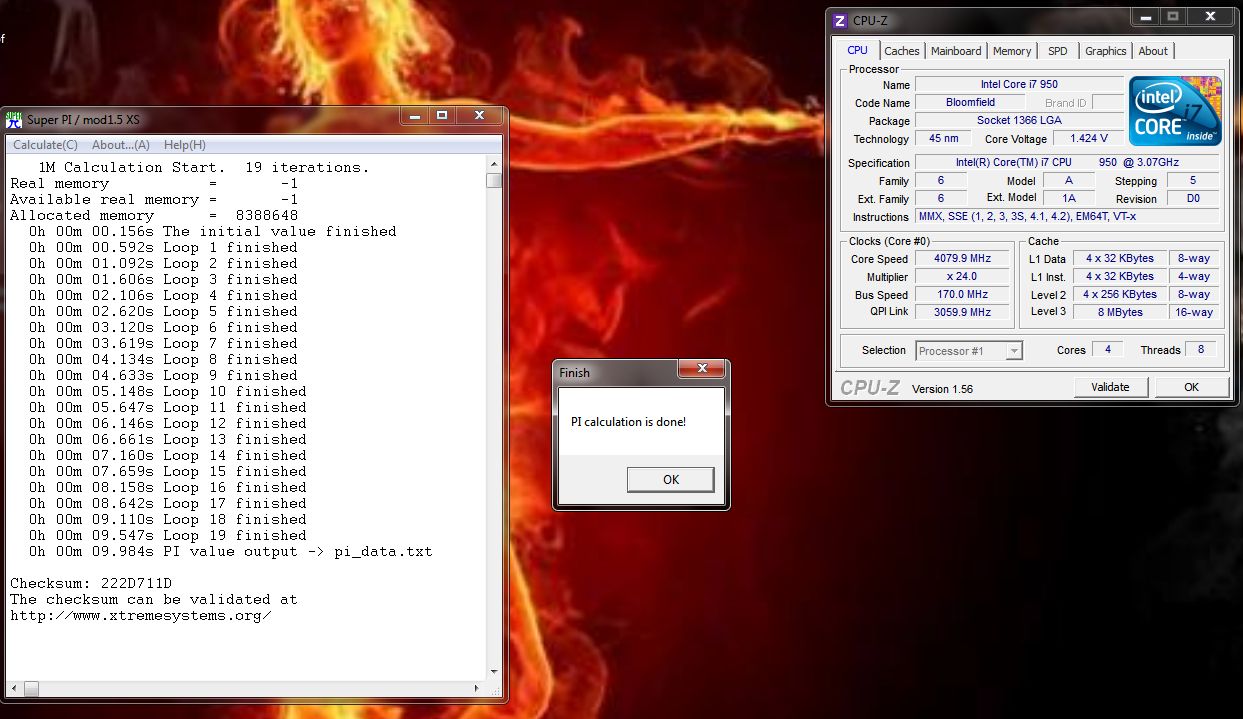Close the Finish dialog with the X

[701, 371]
